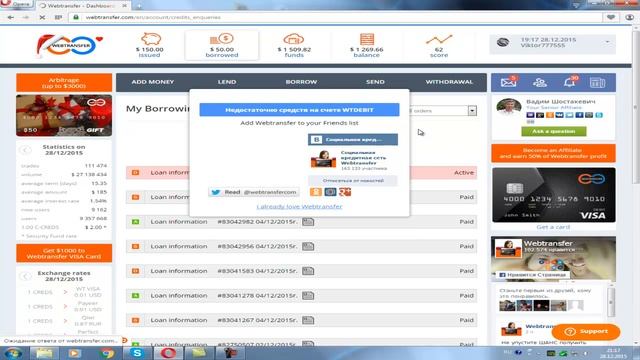The width and height of the screenshot is (640, 360).
Task: Click the browser back arrow
Action: point(11,18)
